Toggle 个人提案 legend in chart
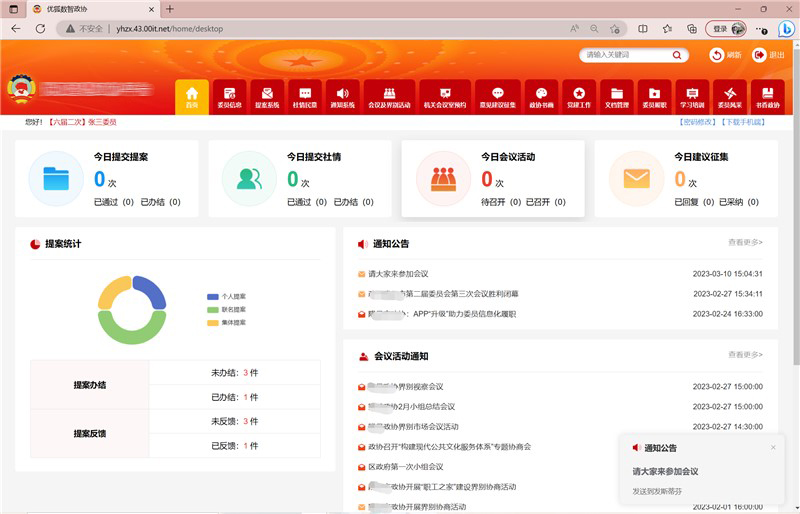This screenshot has width=800, height=514. click(x=226, y=297)
